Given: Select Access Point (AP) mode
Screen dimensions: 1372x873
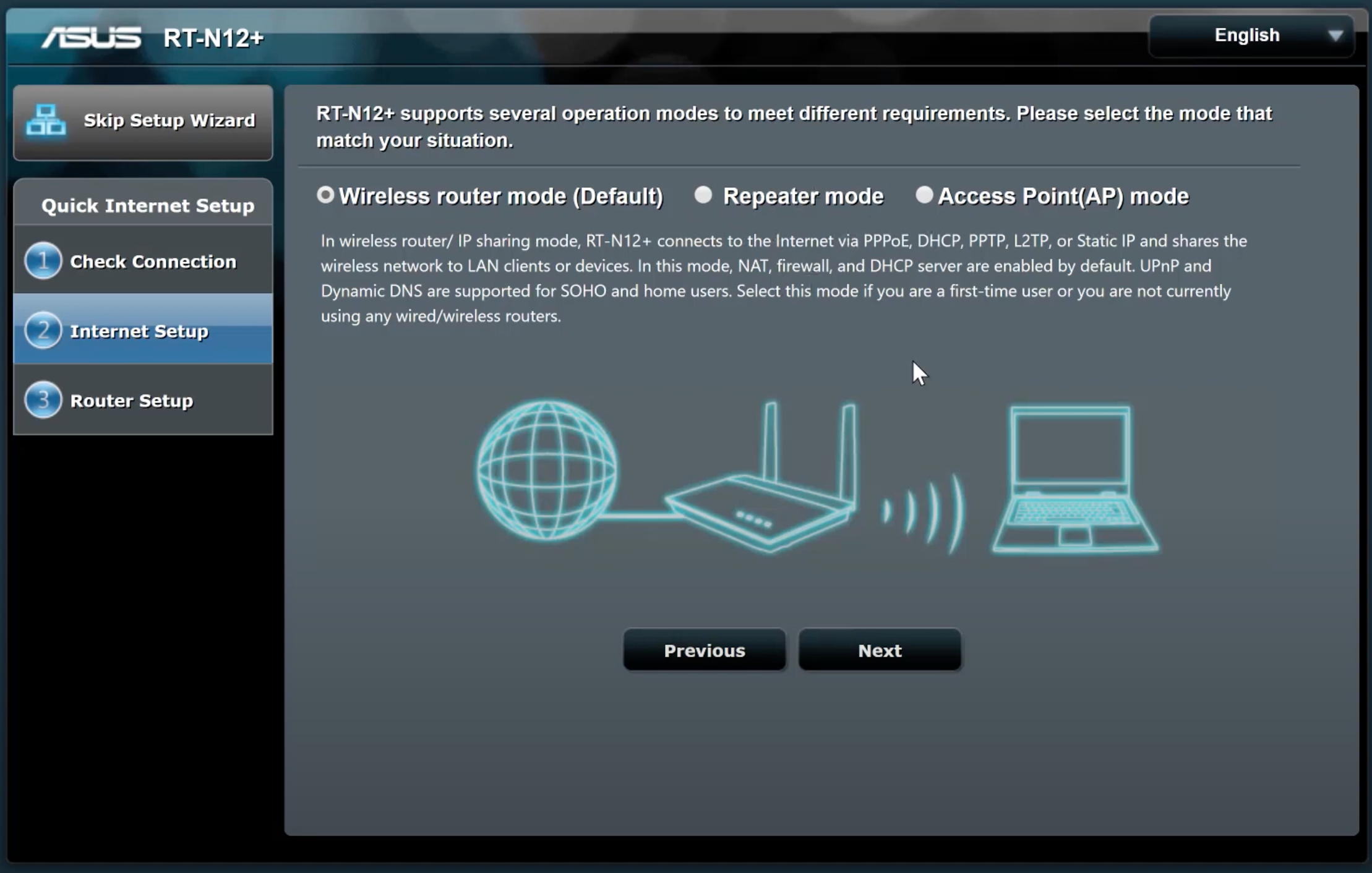Looking at the screenshot, I should coord(922,195).
